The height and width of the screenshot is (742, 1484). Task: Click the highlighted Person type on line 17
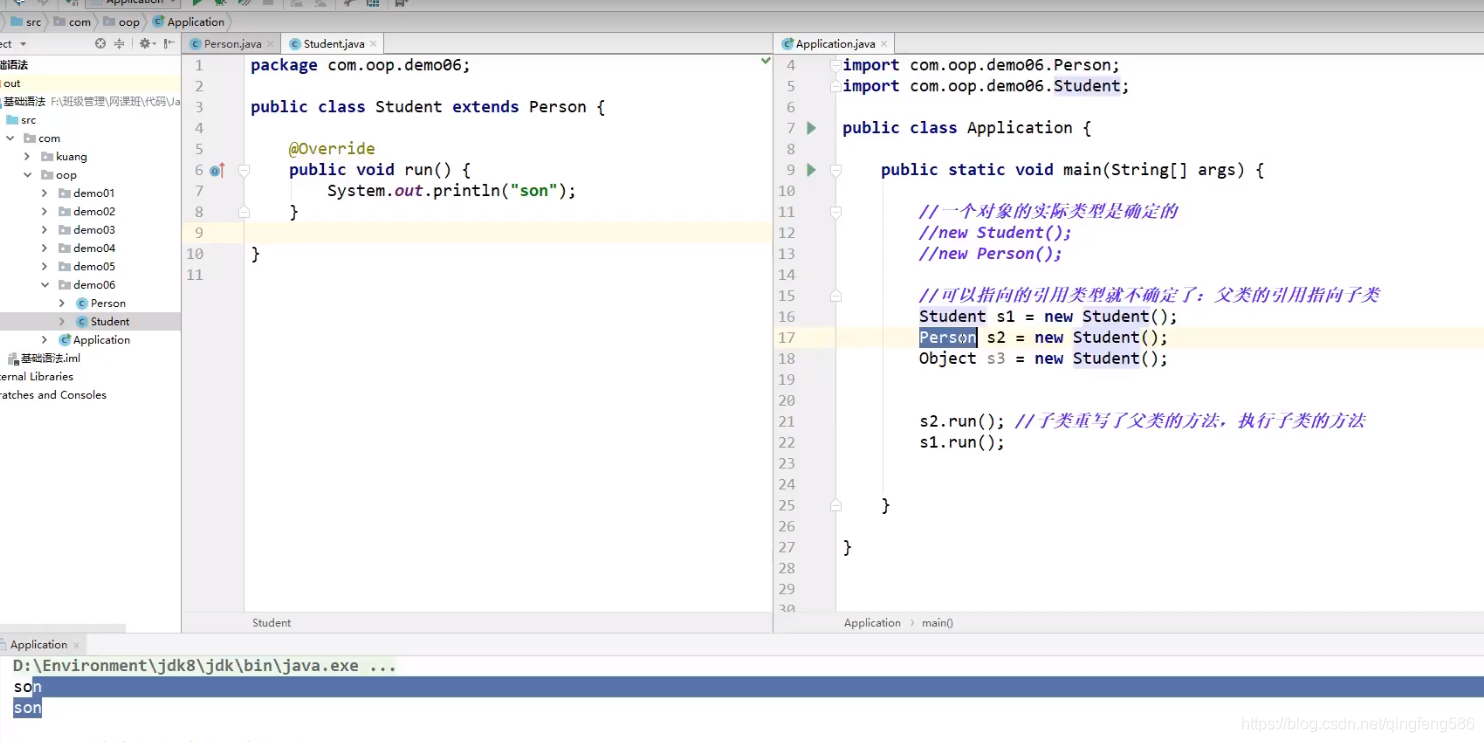pos(947,338)
